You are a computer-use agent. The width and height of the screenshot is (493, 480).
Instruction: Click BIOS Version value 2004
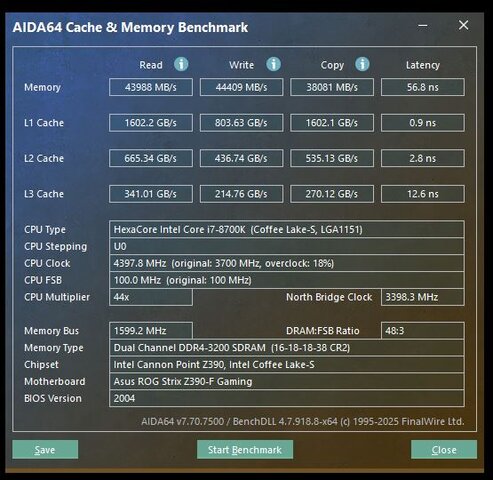pos(287,398)
